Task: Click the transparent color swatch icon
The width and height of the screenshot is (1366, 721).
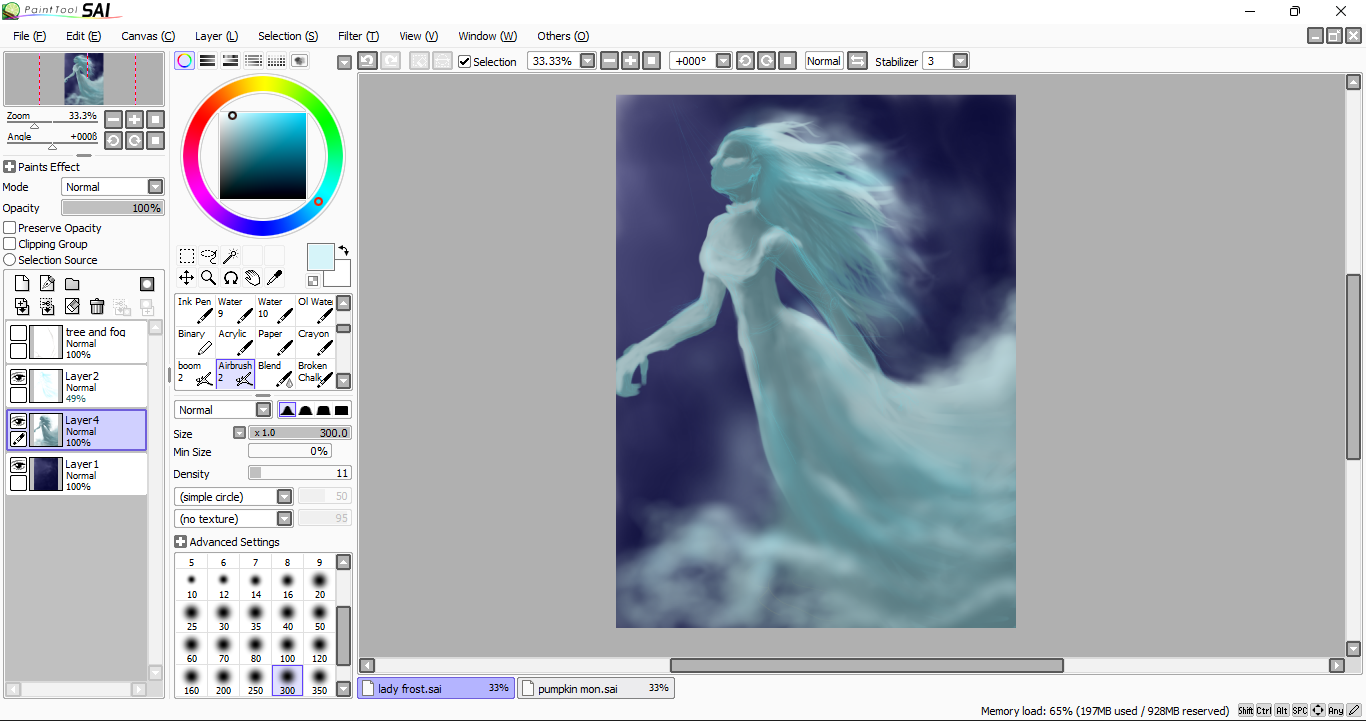Action: (313, 281)
